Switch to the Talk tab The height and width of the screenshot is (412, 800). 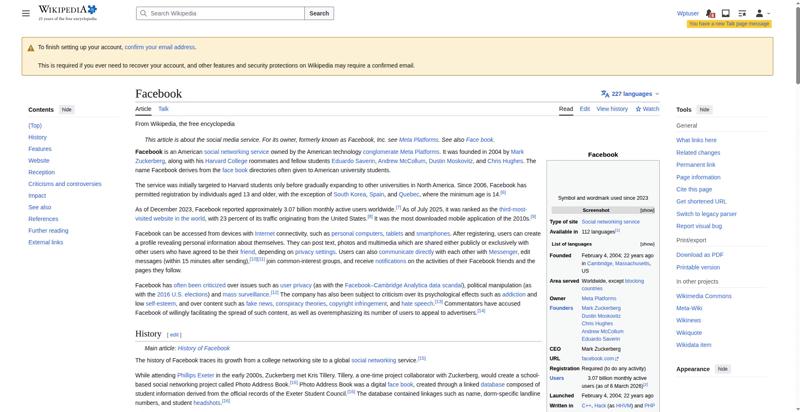pyautogui.click(x=163, y=109)
